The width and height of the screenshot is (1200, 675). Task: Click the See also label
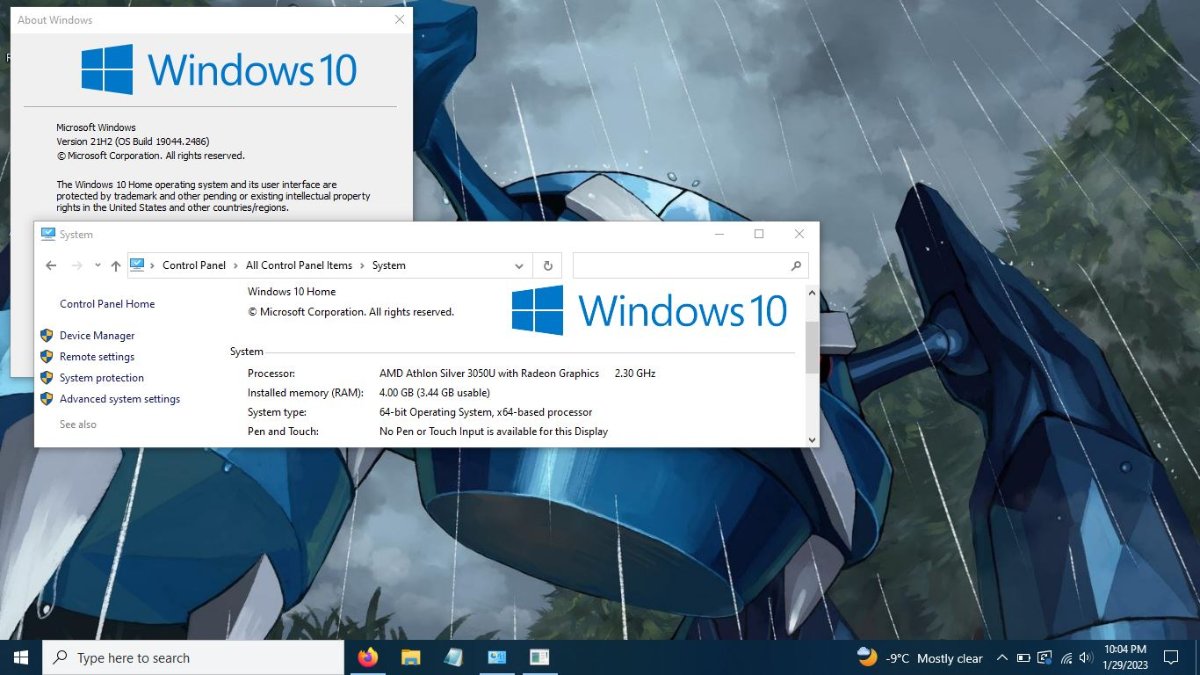(78, 425)
